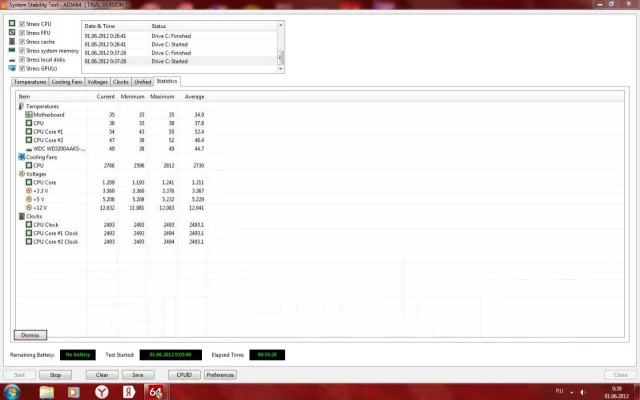Open the Clocks tab

(x=121, y=82)
